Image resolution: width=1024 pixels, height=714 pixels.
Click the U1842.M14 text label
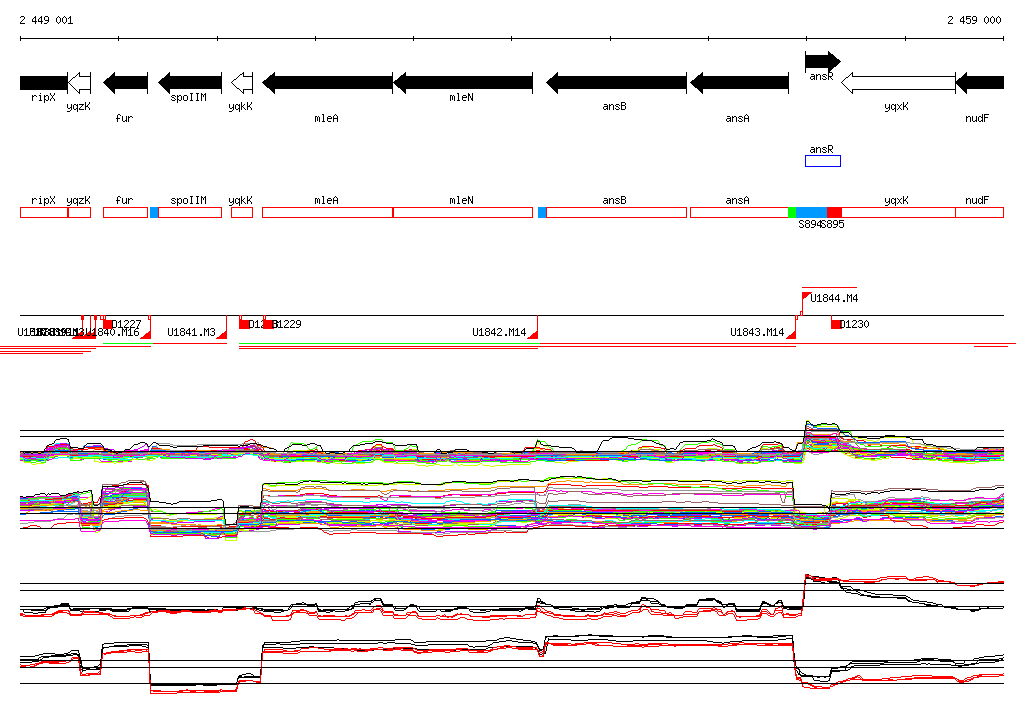click(499, 333)
